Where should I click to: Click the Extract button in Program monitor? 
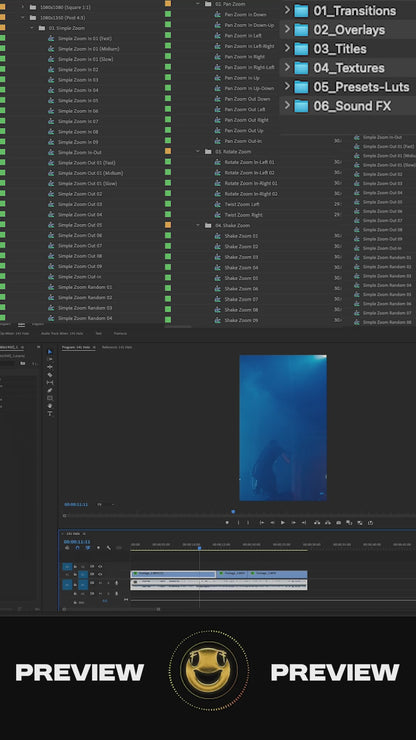[328, 522]
